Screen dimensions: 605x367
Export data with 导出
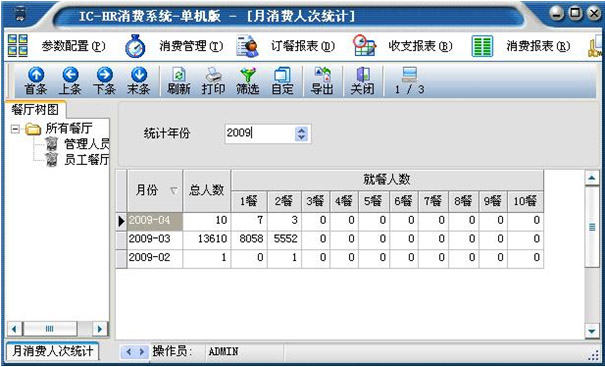(322, 81)
